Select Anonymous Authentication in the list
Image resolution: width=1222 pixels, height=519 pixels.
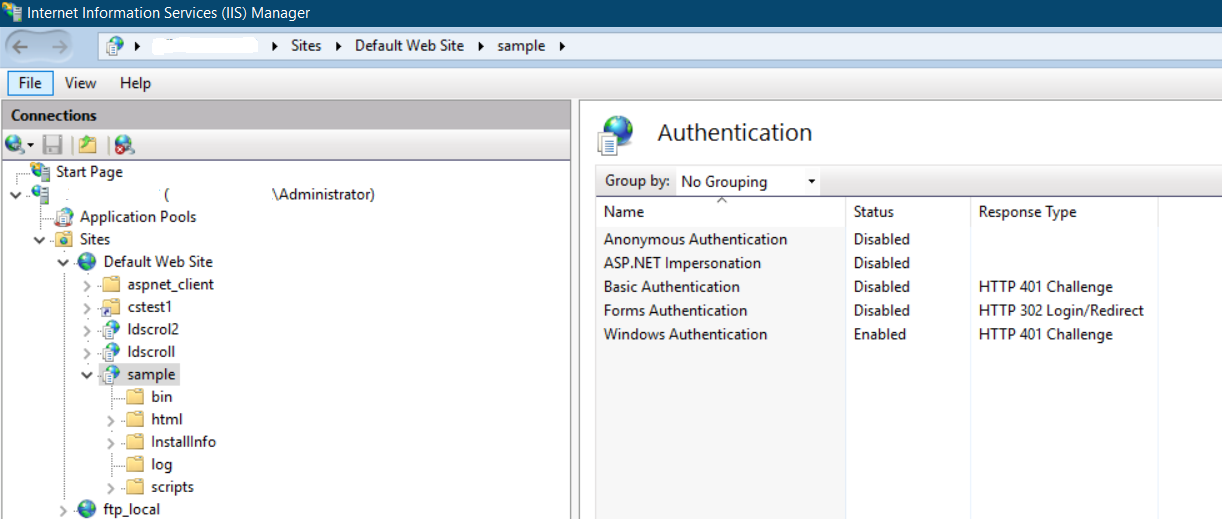(695, 239)
